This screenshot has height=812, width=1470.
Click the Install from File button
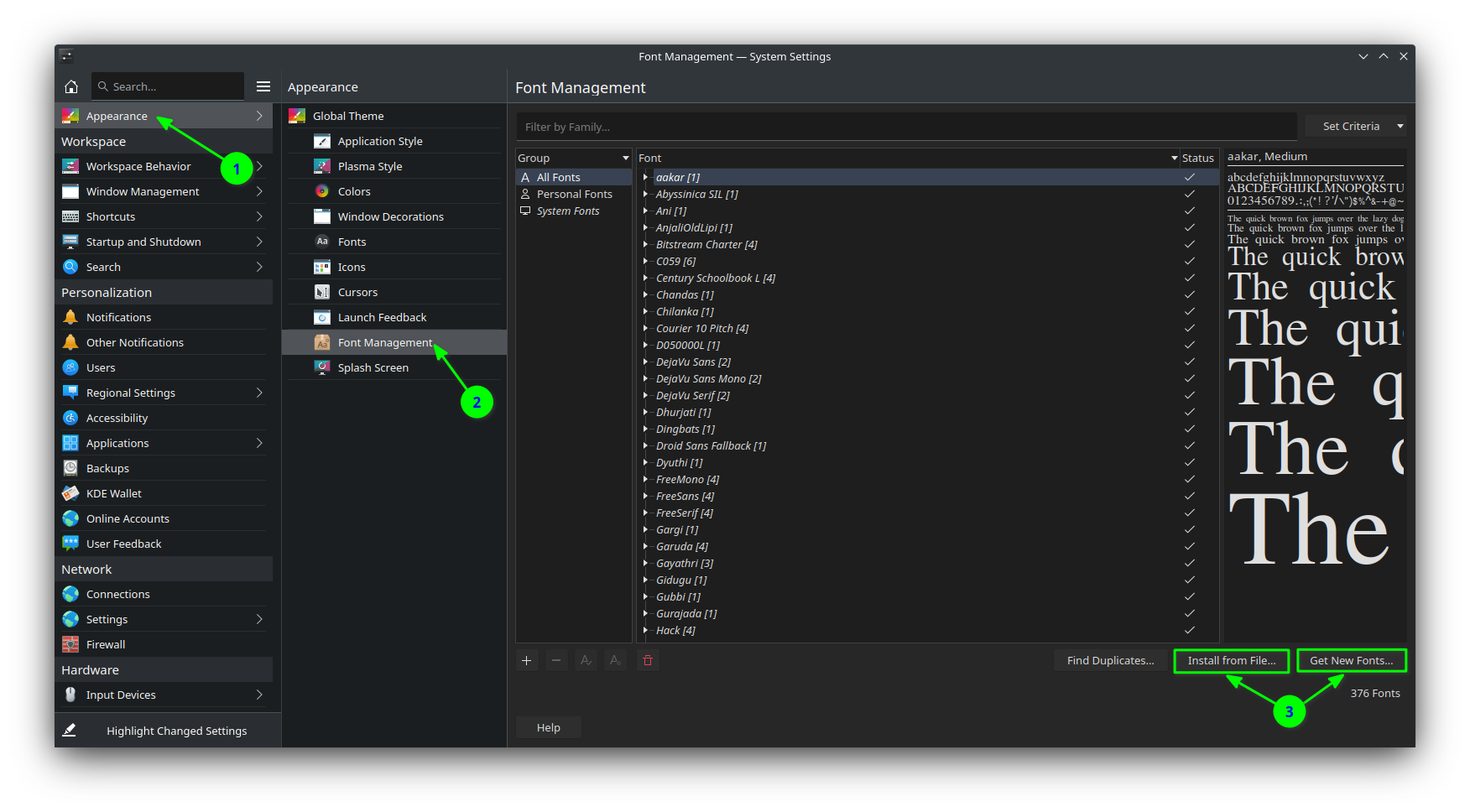[1231, 661]
